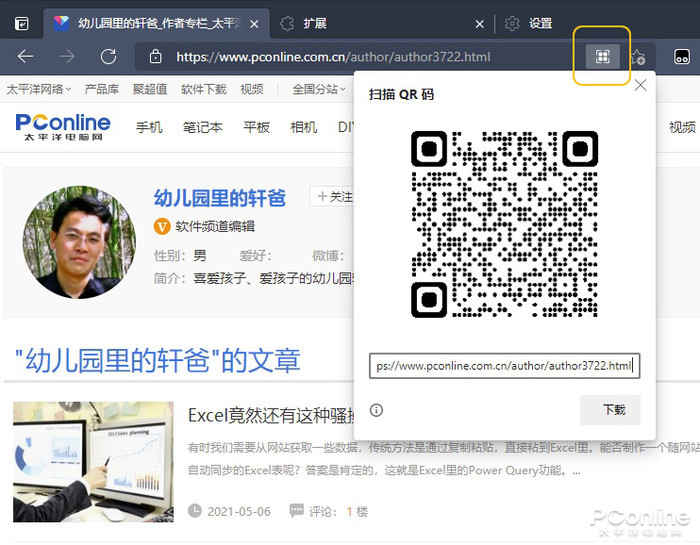Add page to favorites star icon
Viewport: 700px width, 545px height.
click(x=638, y=57)
